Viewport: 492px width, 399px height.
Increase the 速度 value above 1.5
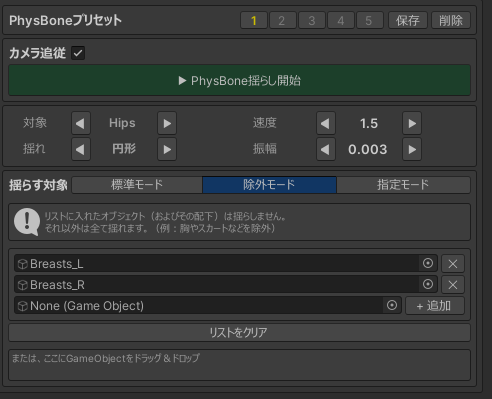[412, 123]
